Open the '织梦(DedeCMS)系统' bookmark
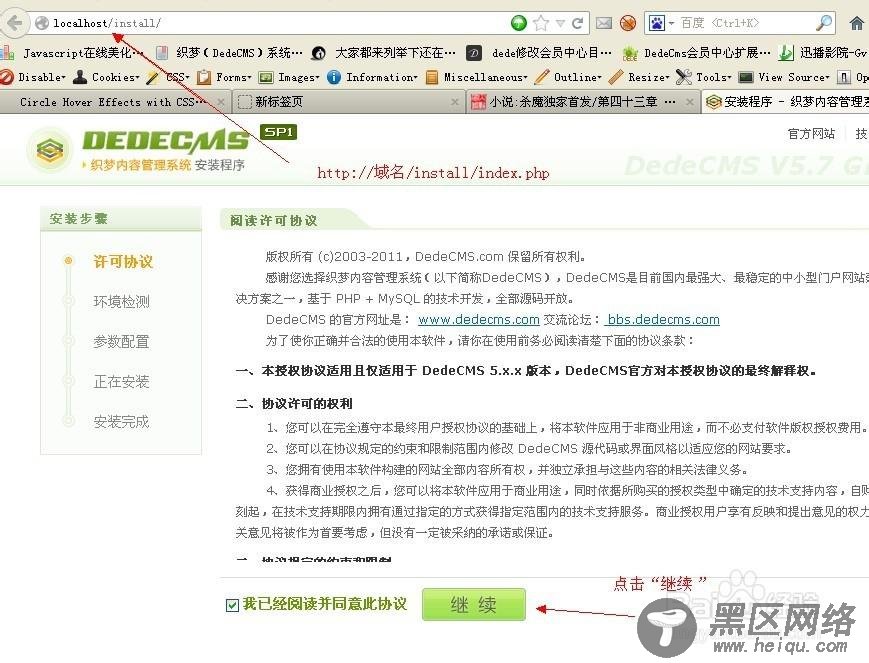 pos(229,53)
